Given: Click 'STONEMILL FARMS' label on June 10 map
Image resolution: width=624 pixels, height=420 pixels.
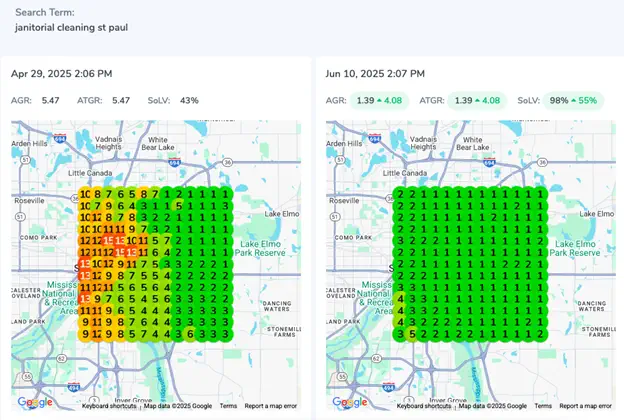Looking at the screenshot, I should (599, 332).
